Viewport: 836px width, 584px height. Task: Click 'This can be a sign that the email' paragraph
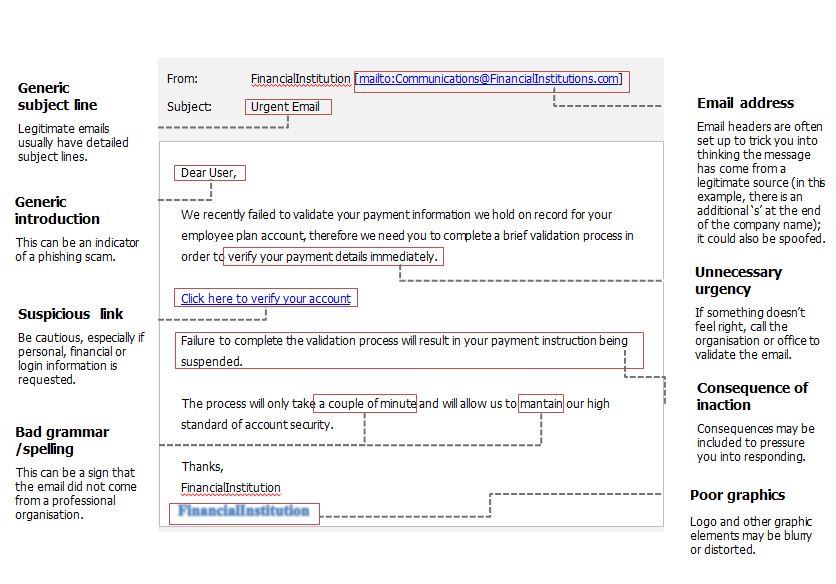(76, 493)
